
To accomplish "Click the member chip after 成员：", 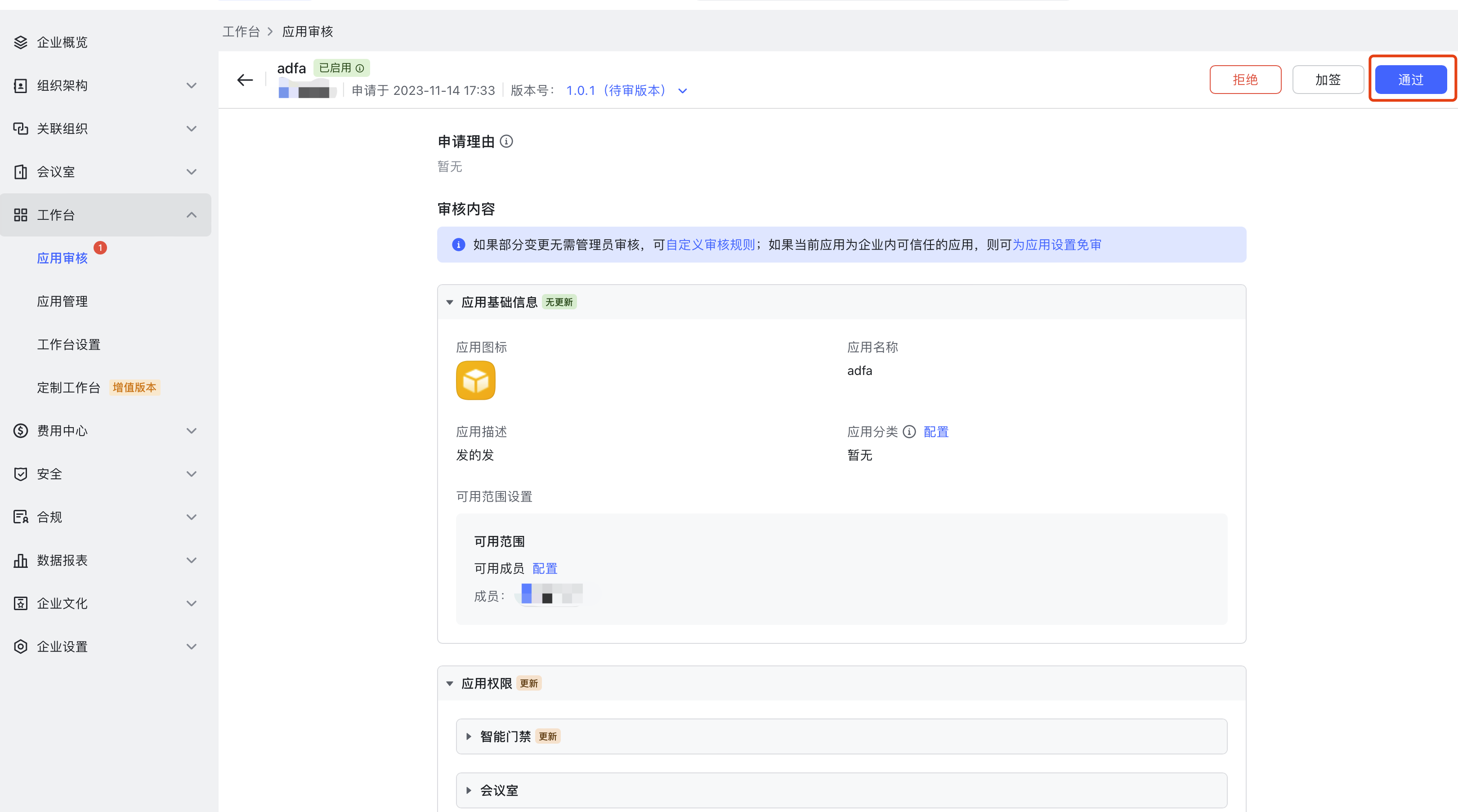I will pos(551,594).
